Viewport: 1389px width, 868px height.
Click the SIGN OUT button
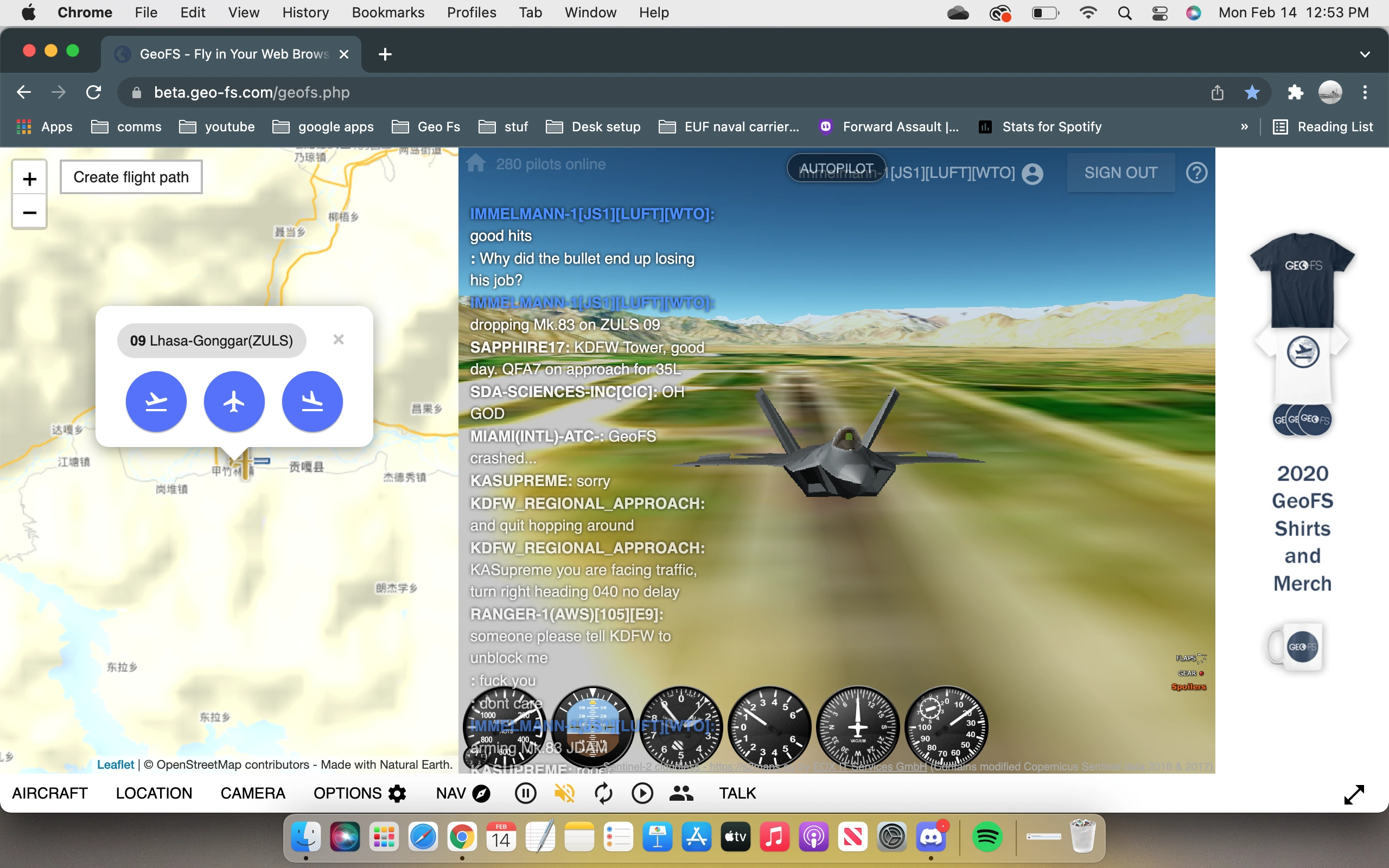coord(1120,173)
